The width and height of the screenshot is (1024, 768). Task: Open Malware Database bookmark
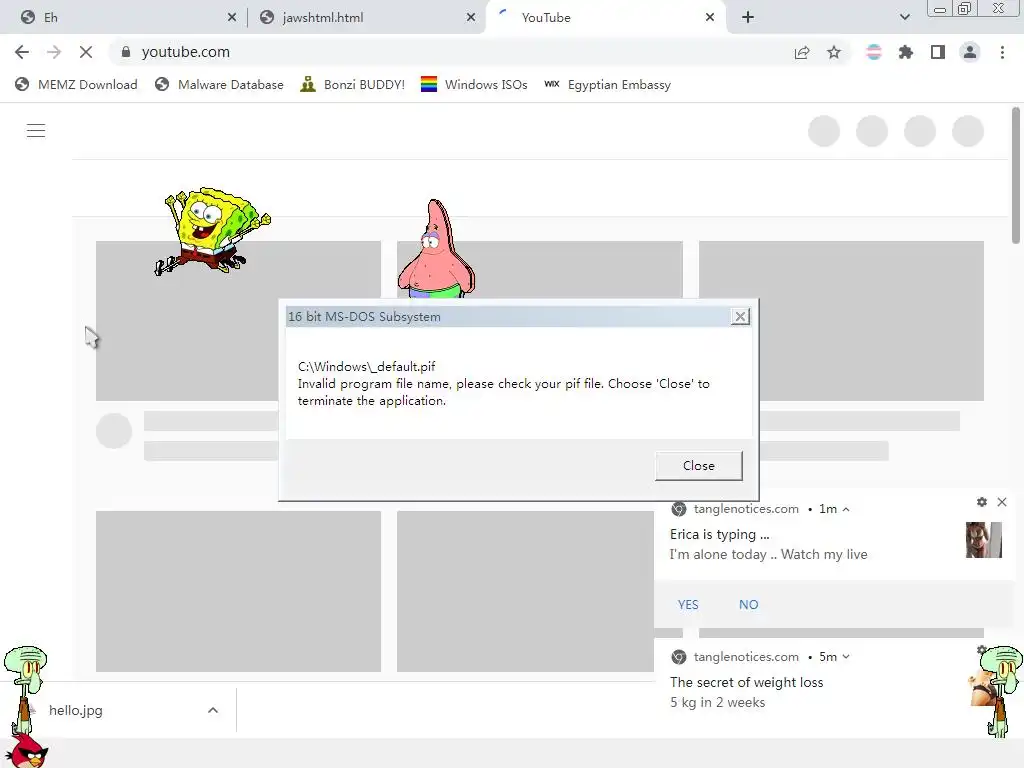click(219, 85)
